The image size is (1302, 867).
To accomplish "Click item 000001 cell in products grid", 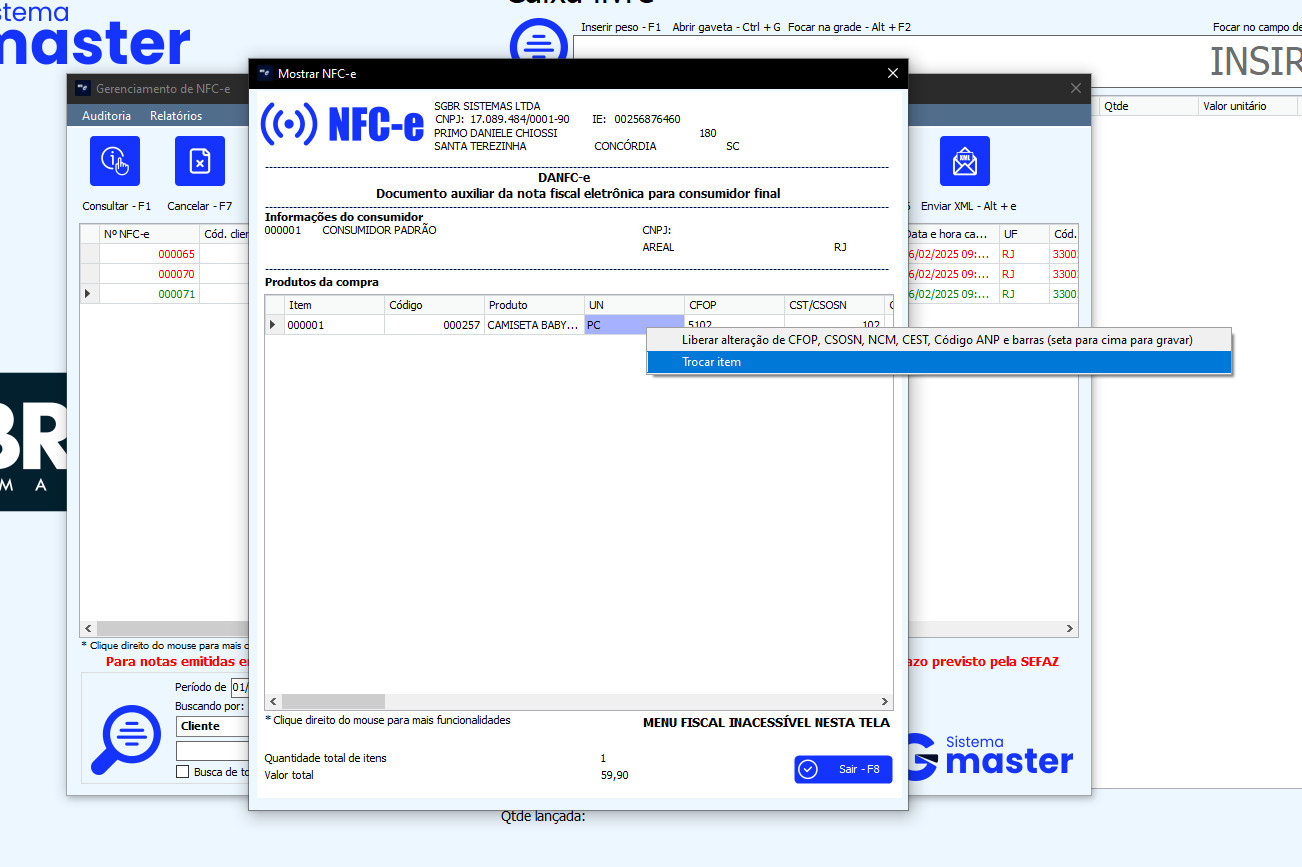I will coord(334,325).
